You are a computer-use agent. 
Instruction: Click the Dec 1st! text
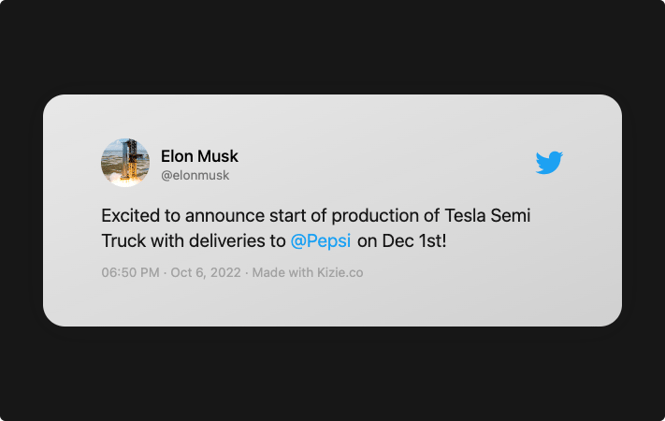414,241
